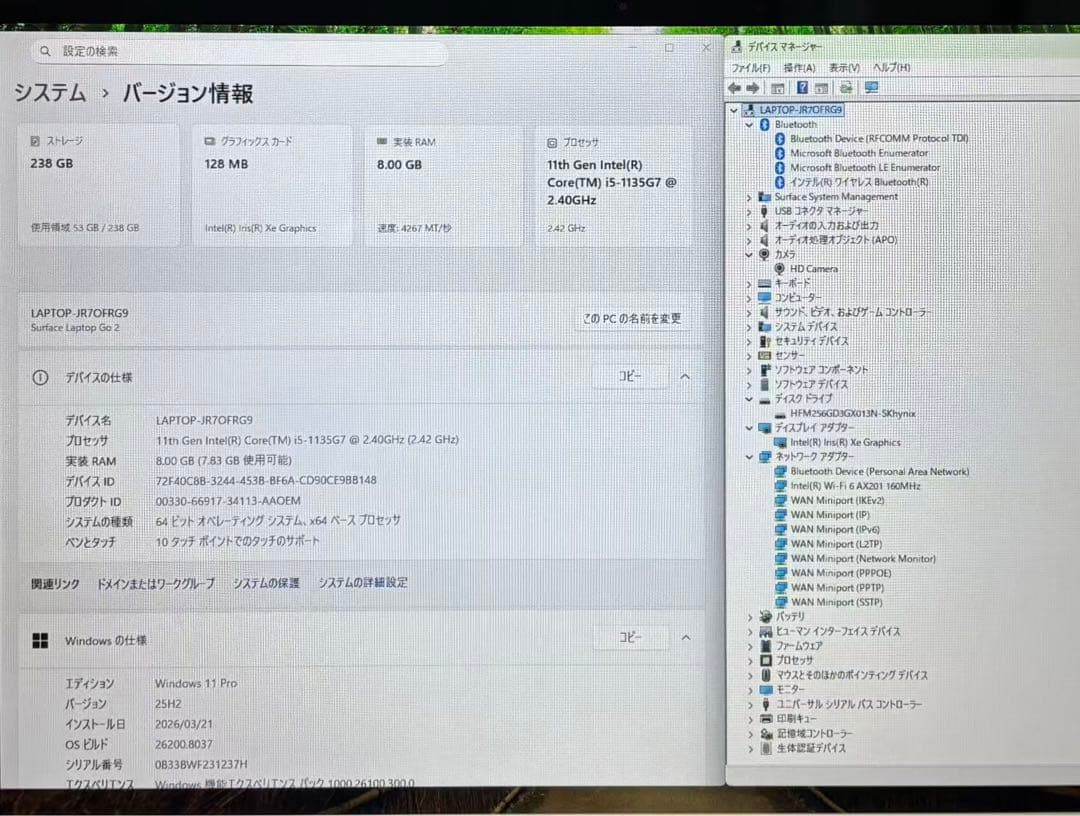
Task: Click the Back arrow in Device Manager toolbar
Action: click(736, 88)
